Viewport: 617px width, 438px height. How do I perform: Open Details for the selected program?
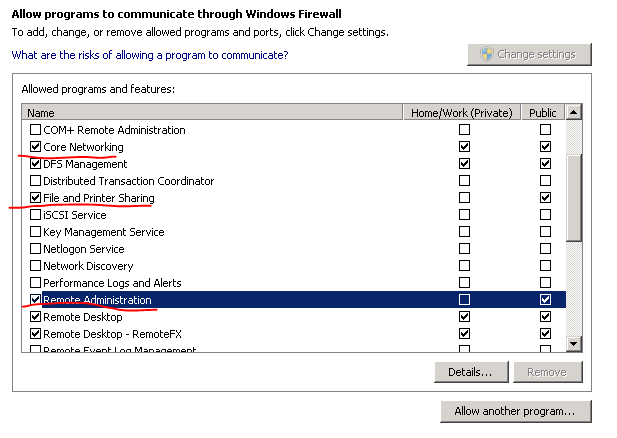(x=471, y=372)
